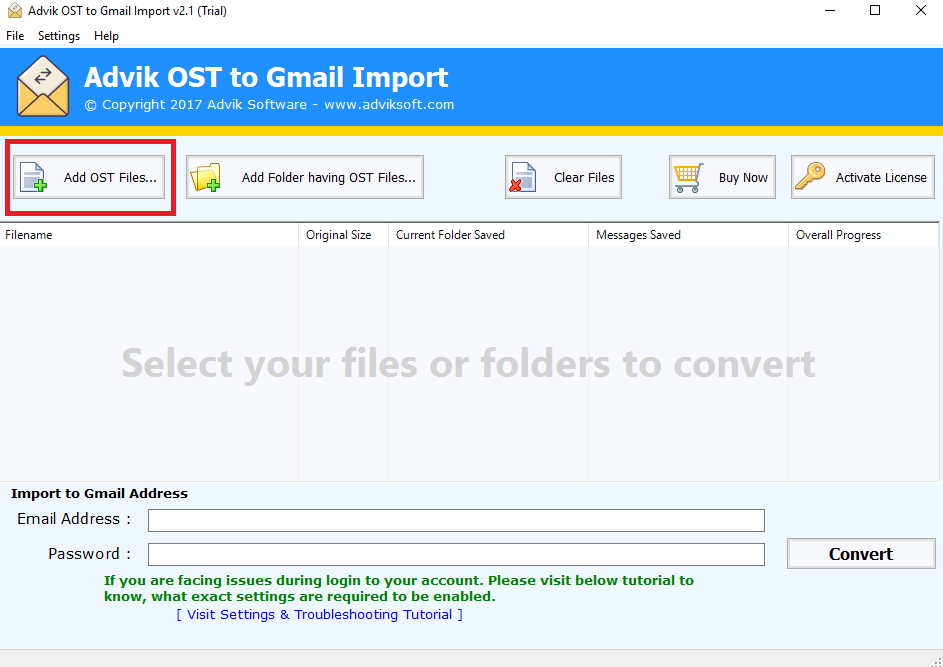Click the Add OST Files button
The image size is (943, 667).
click(x=89, y=177)
